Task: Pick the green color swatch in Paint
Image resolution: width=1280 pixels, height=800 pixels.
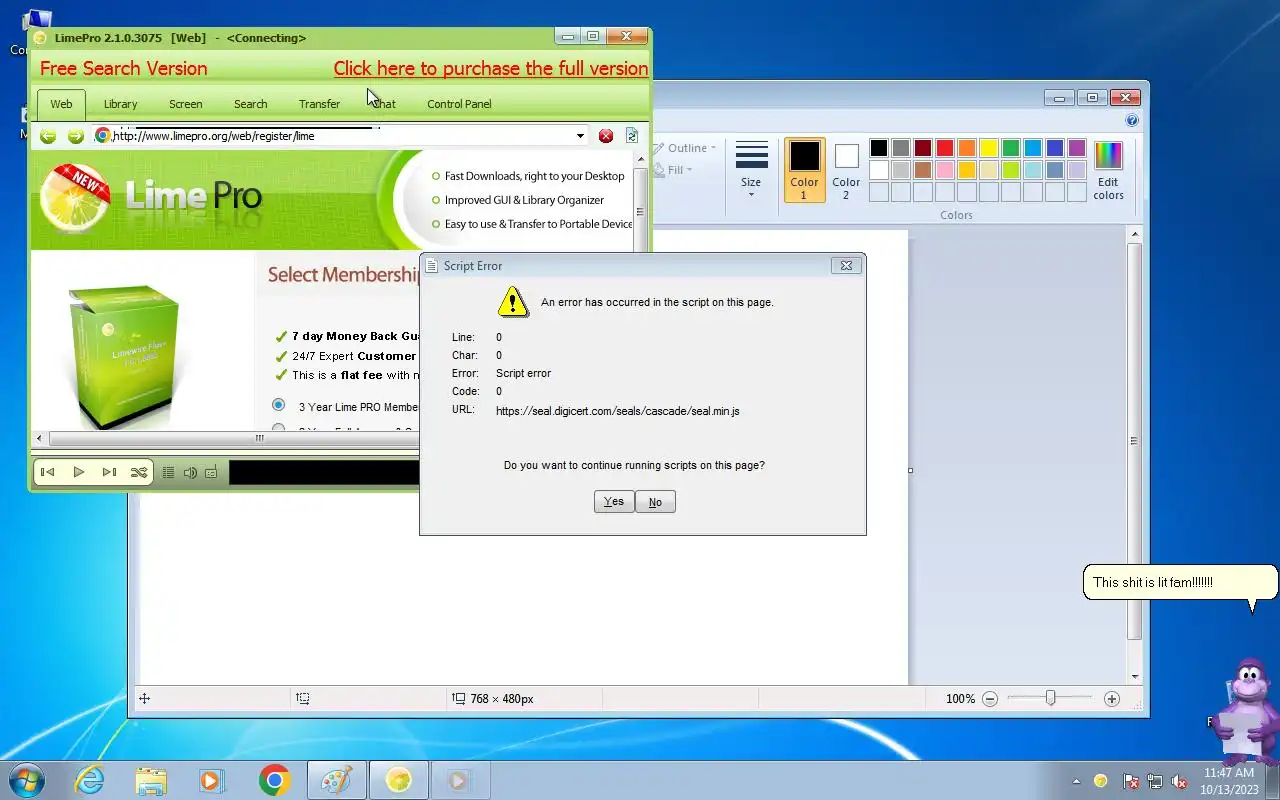Action: pyautogui.click(x=1010, y=148)
